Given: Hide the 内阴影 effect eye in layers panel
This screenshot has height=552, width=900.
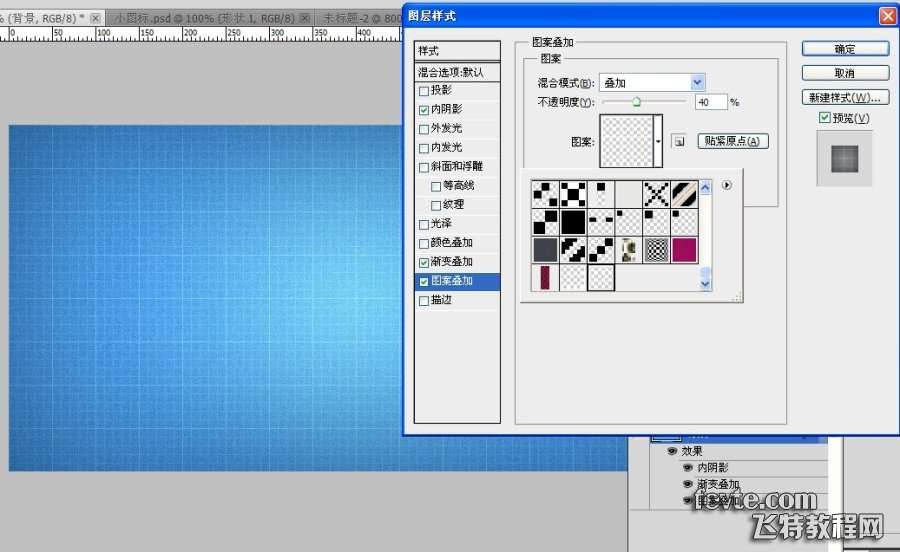Looking at the screenshot, I should coord(686,467).
